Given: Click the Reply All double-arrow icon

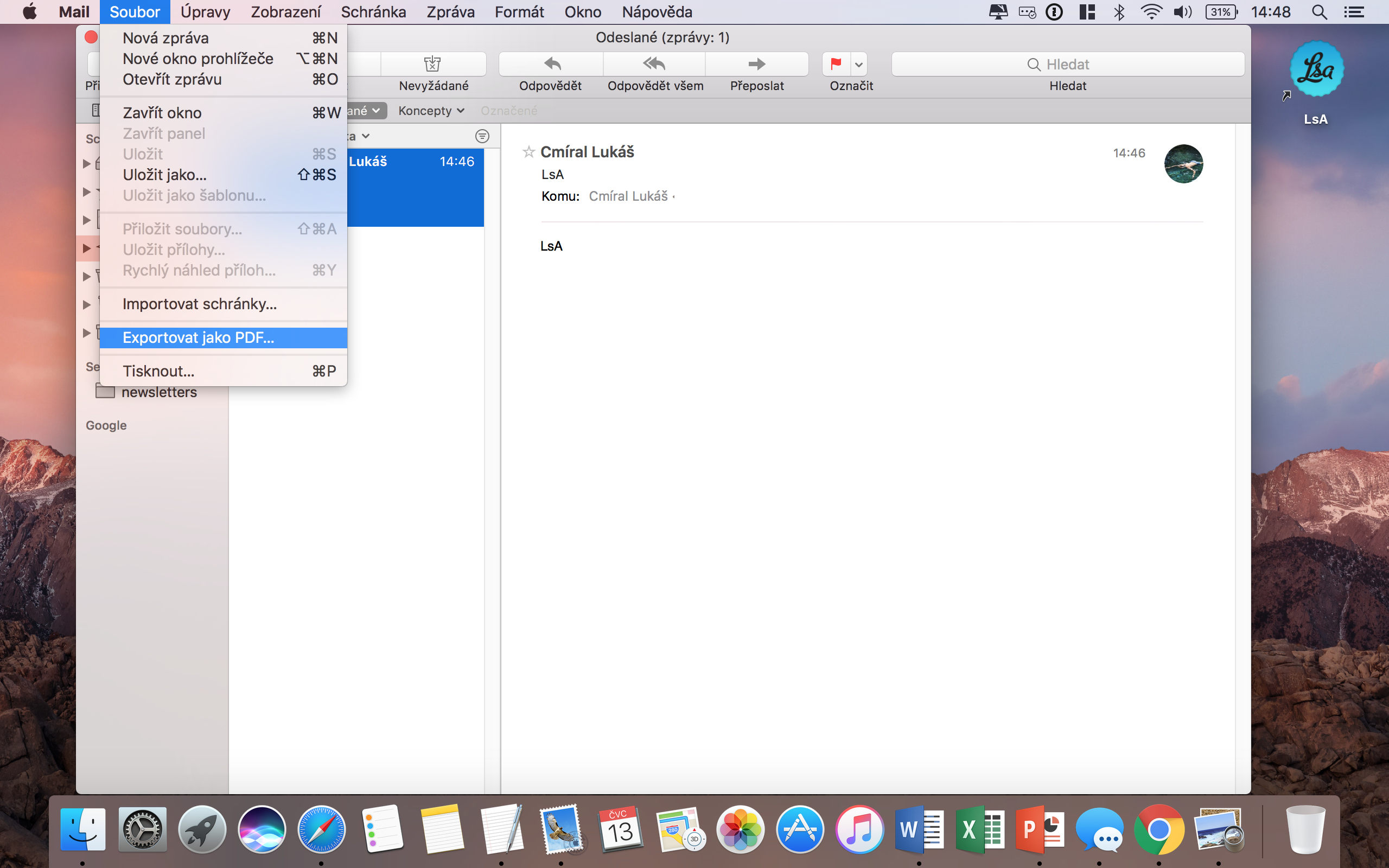Looking at the screenshot, I should [654, 63].
